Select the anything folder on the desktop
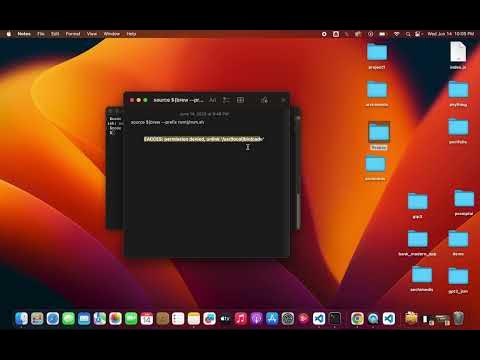This screenshot has height=360, width=480. (x=458, y=94)
